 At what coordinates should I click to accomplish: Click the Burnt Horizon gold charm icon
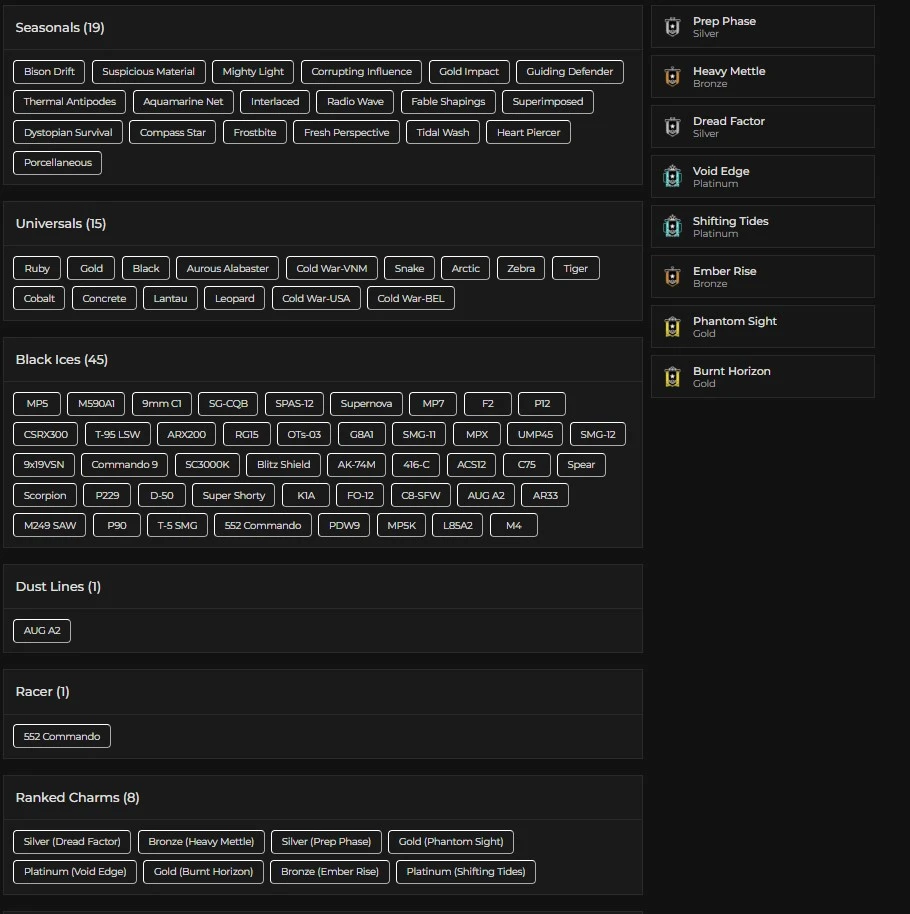click(672, 377)
